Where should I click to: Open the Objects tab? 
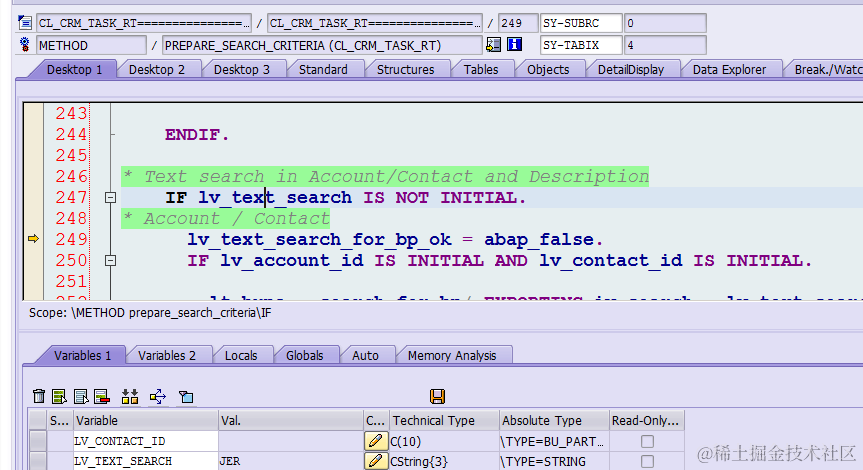(548, 69)
